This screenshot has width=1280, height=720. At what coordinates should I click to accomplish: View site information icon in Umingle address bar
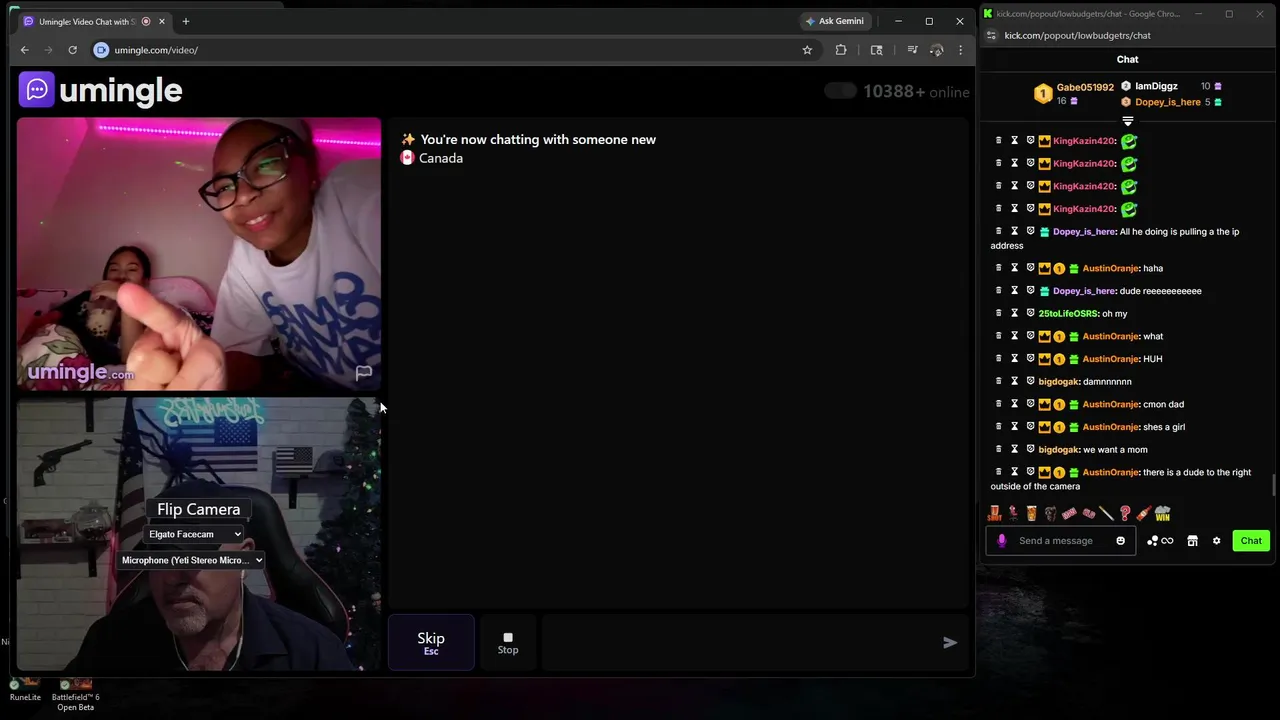pyautogui.click(x=101, y=50)
